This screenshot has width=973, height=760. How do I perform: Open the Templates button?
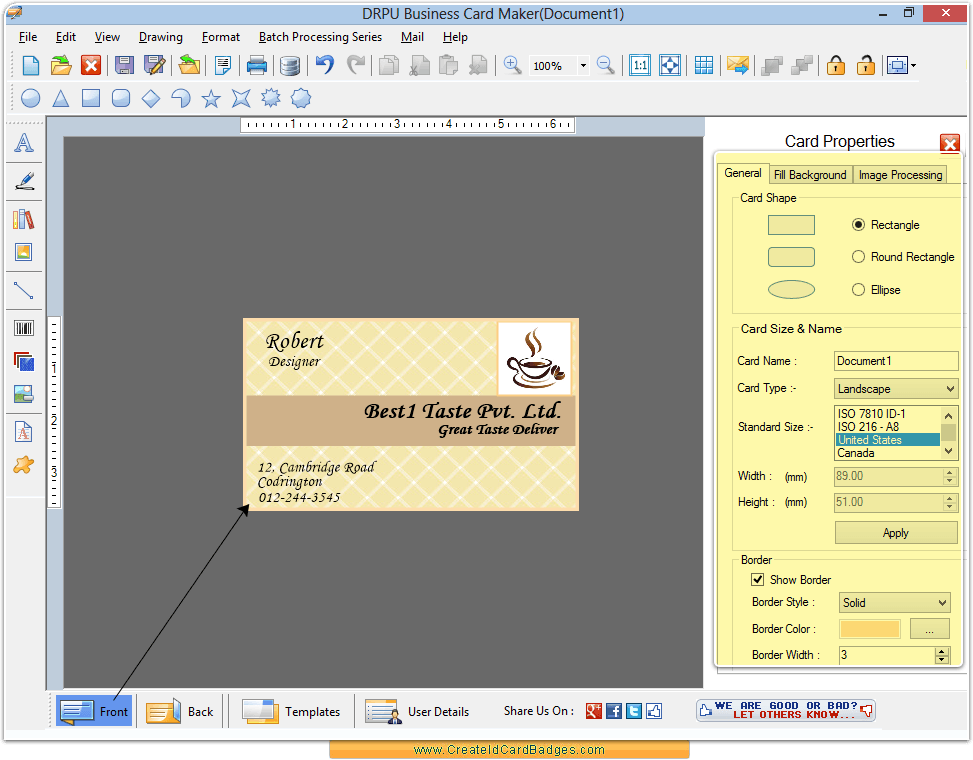coord(292,711)
